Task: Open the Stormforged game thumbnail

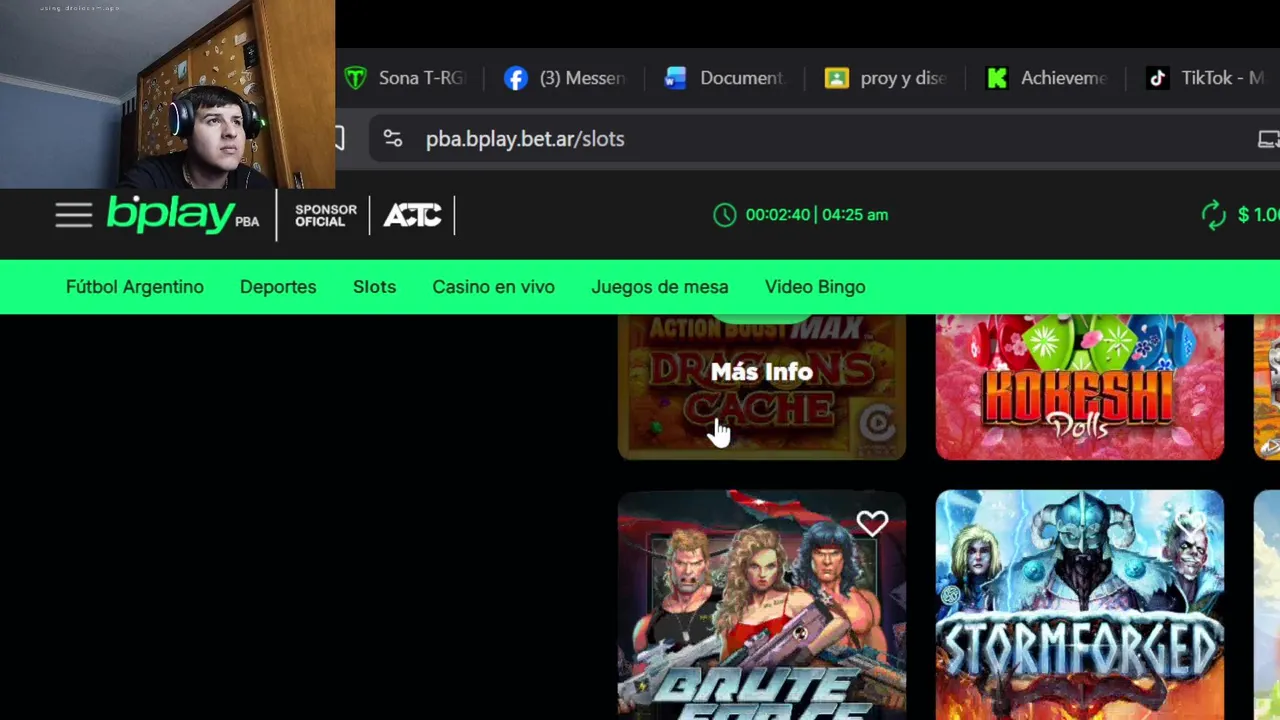Action: tap(1079, 604)
